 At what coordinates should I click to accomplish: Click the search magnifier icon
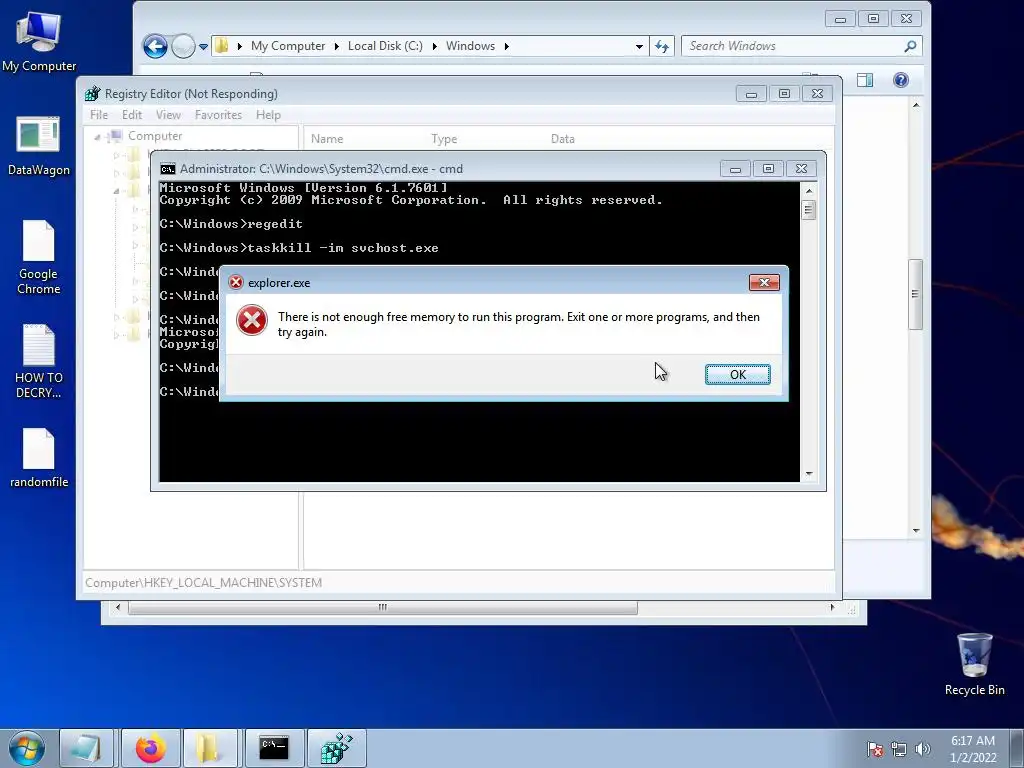tap(910, 46)
